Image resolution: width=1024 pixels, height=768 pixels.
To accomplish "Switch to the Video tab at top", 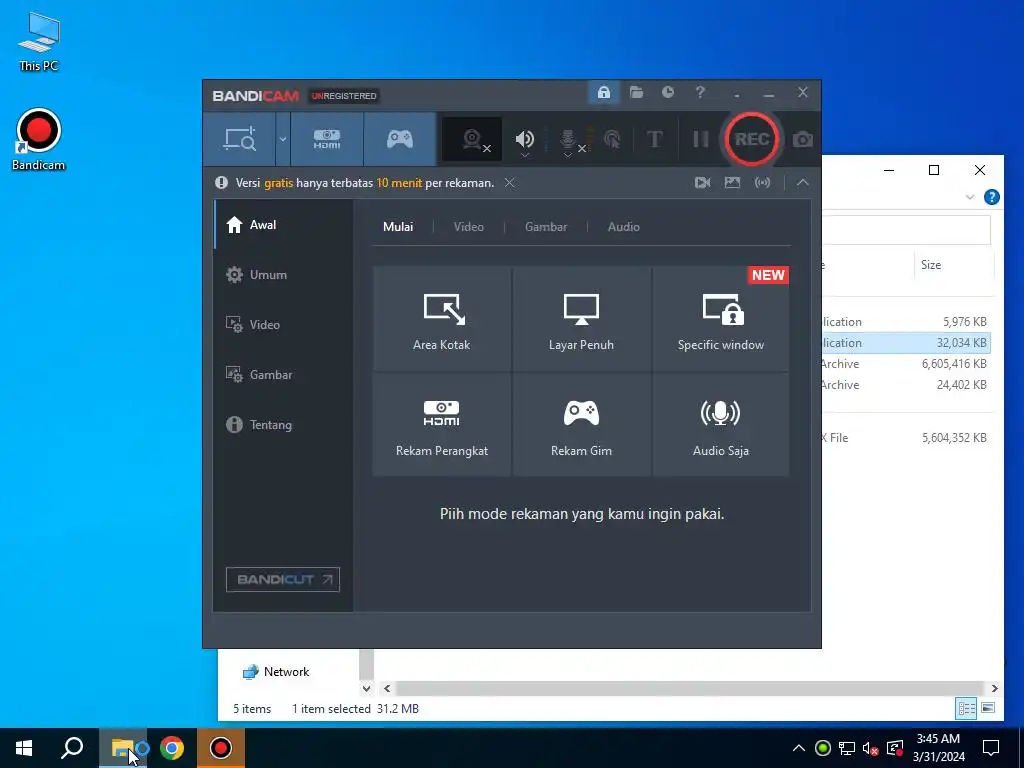I will click(468, 227).
